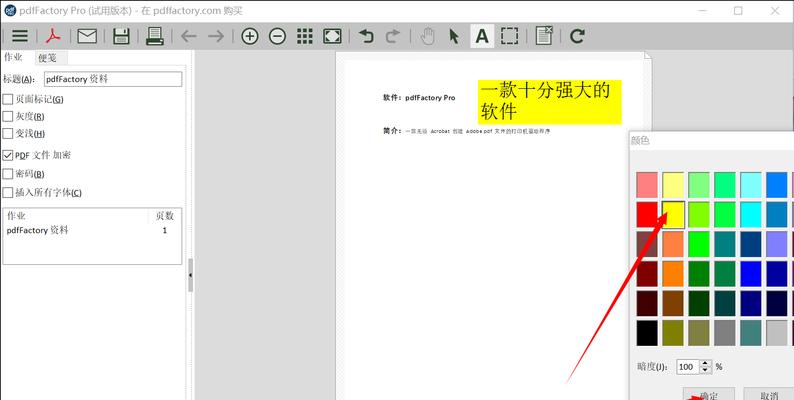Click the 软件: pdfFactory Pro text on page
This screenshot has width=794, height=400.
pos(419,98)
